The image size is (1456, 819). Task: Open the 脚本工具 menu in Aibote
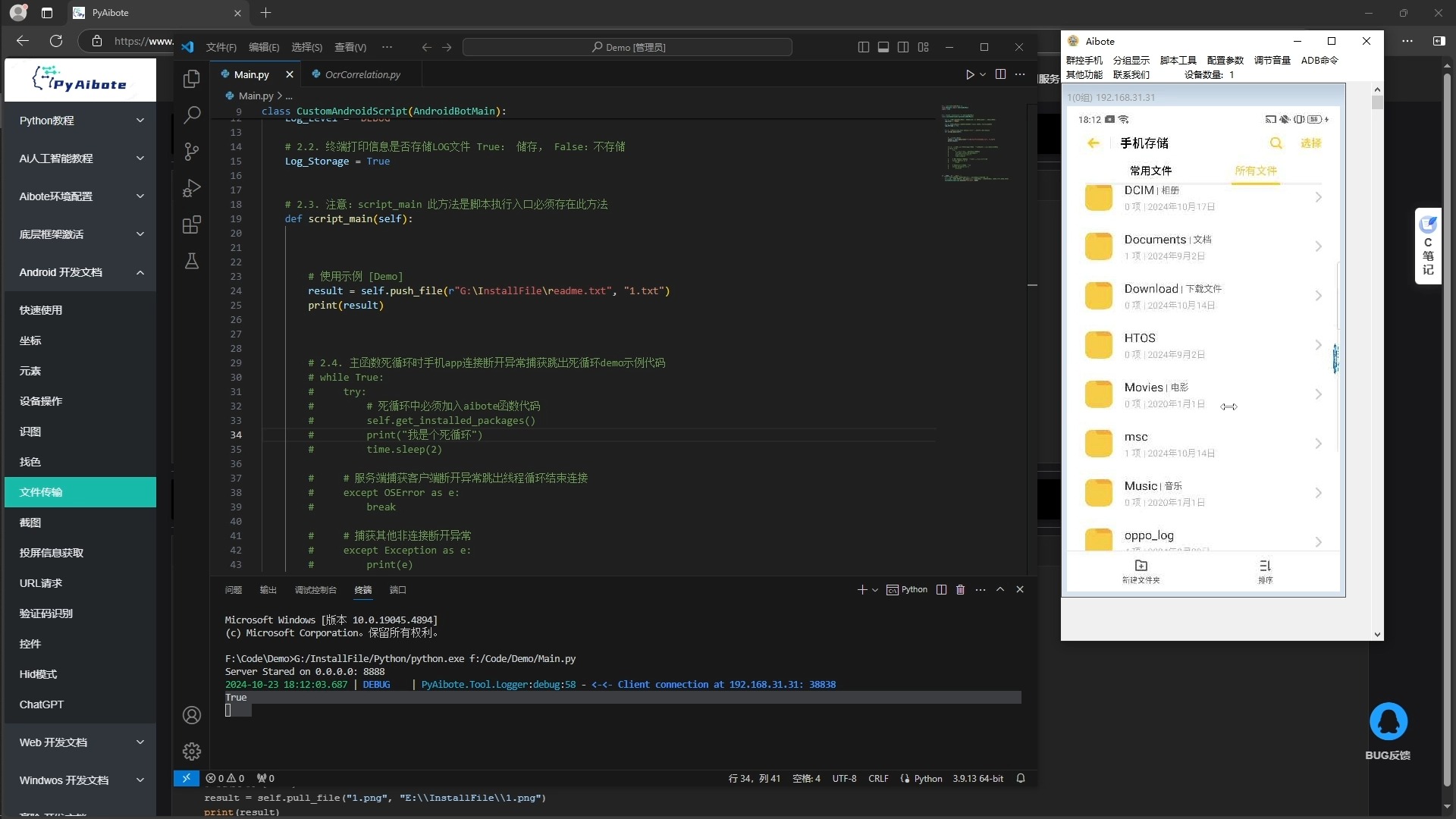click(1178, 60)
